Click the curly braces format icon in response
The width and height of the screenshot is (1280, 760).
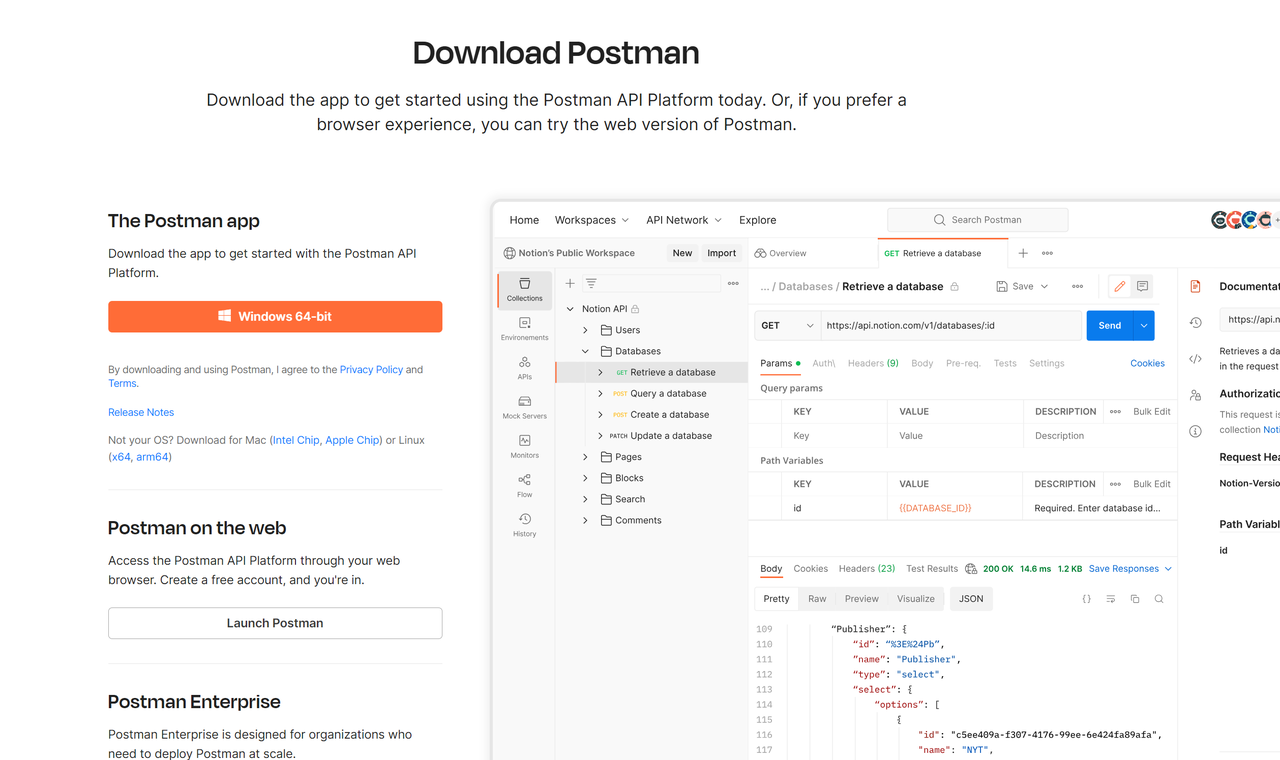click(1087, 599)
